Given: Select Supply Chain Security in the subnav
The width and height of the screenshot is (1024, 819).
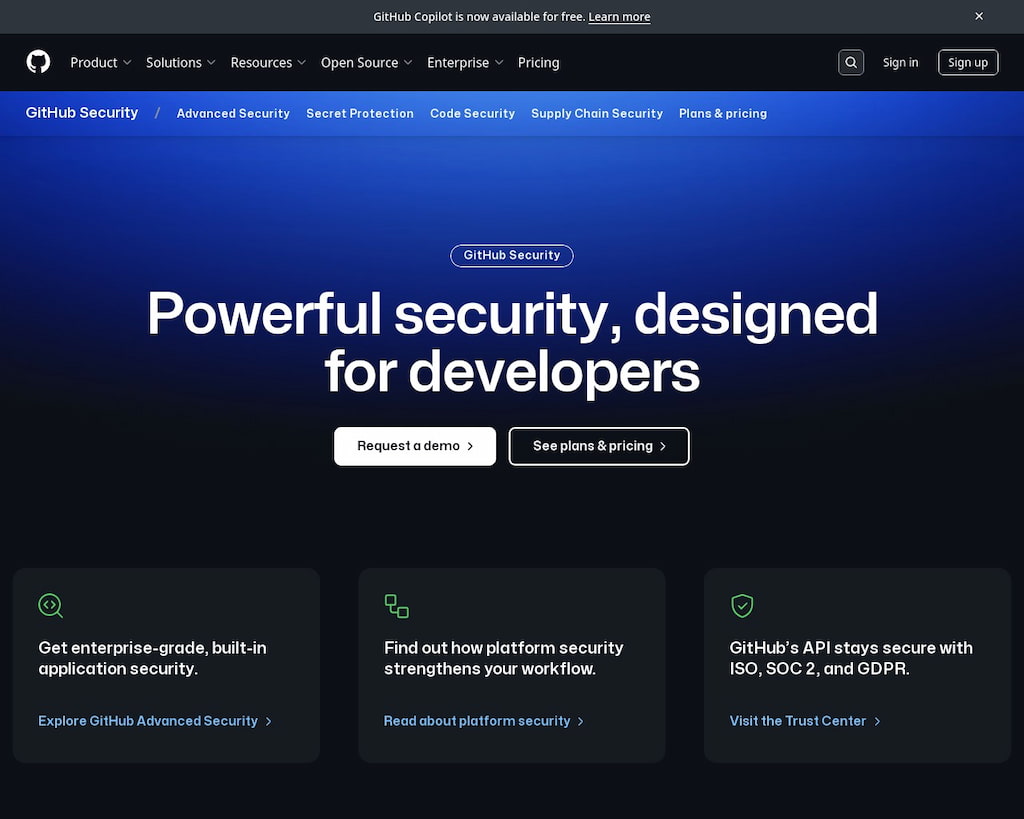Looking at the screenshot, I should [x=597, y=113].
